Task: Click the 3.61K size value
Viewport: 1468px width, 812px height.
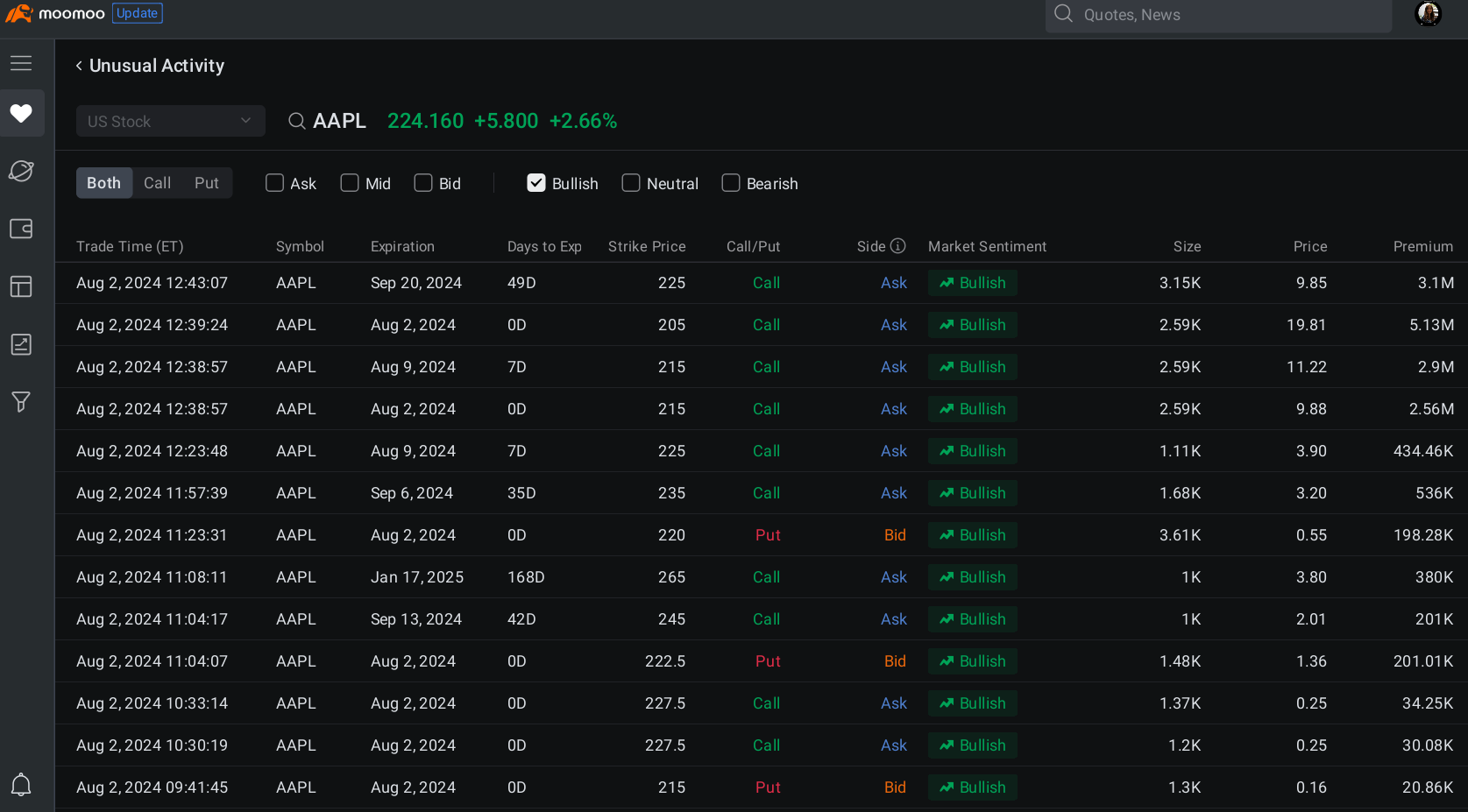Action: click(x=1180, y=535)
